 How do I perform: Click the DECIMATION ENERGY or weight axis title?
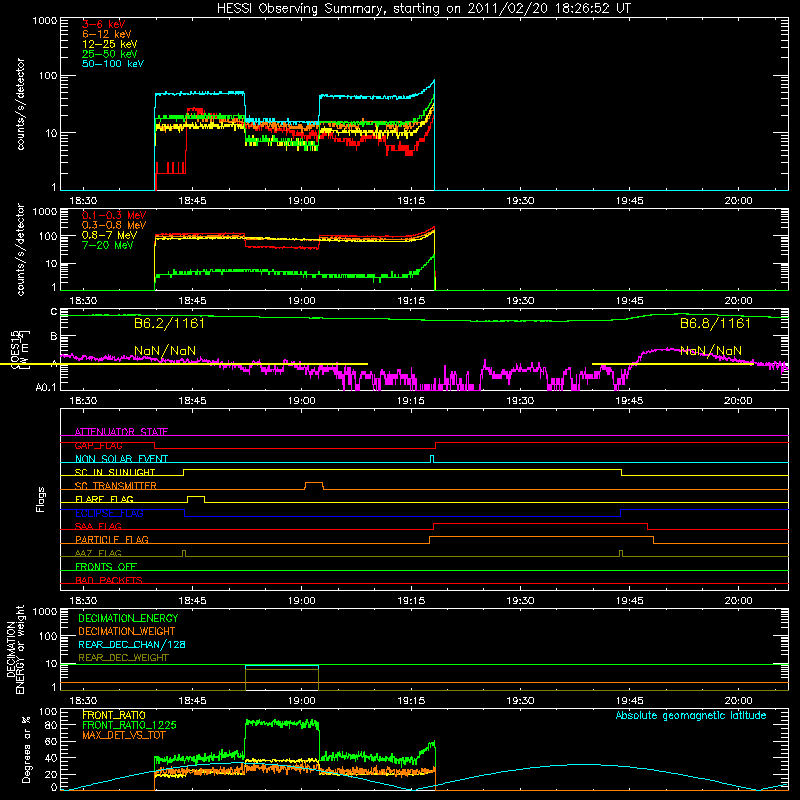14,649
